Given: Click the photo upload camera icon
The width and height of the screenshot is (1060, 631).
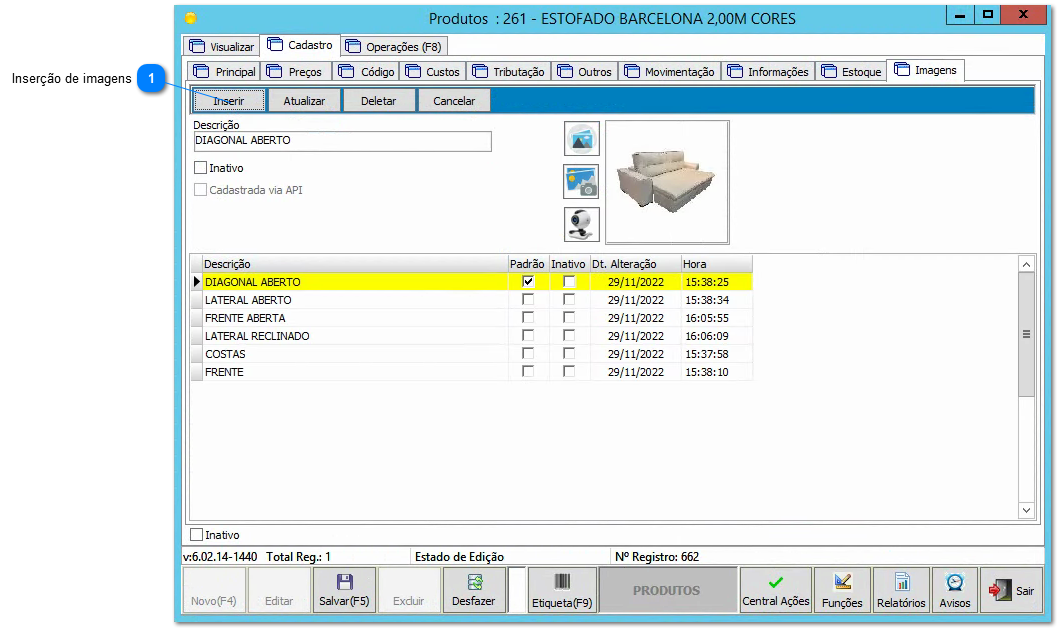Looking at the screenshot, I should point(581,182).
